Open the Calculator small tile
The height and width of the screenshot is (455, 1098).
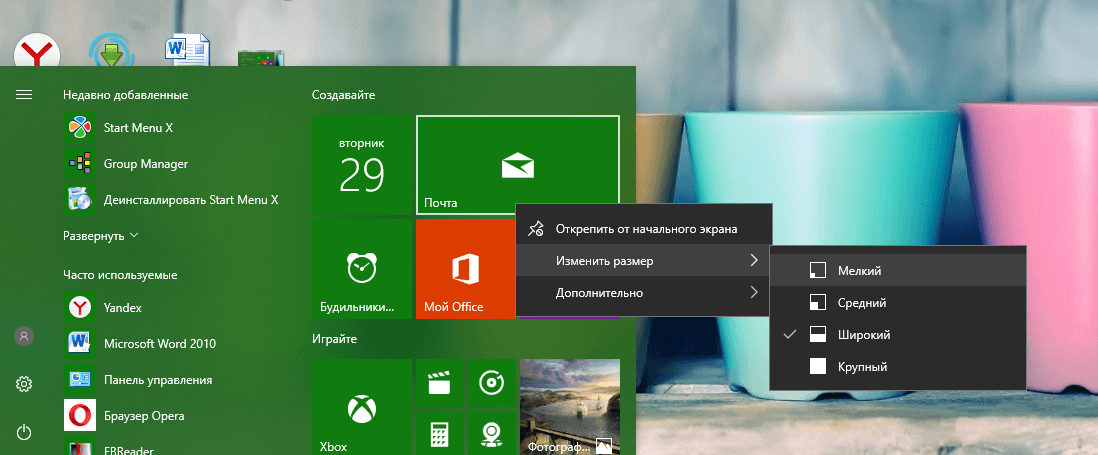tap(440, 433)
